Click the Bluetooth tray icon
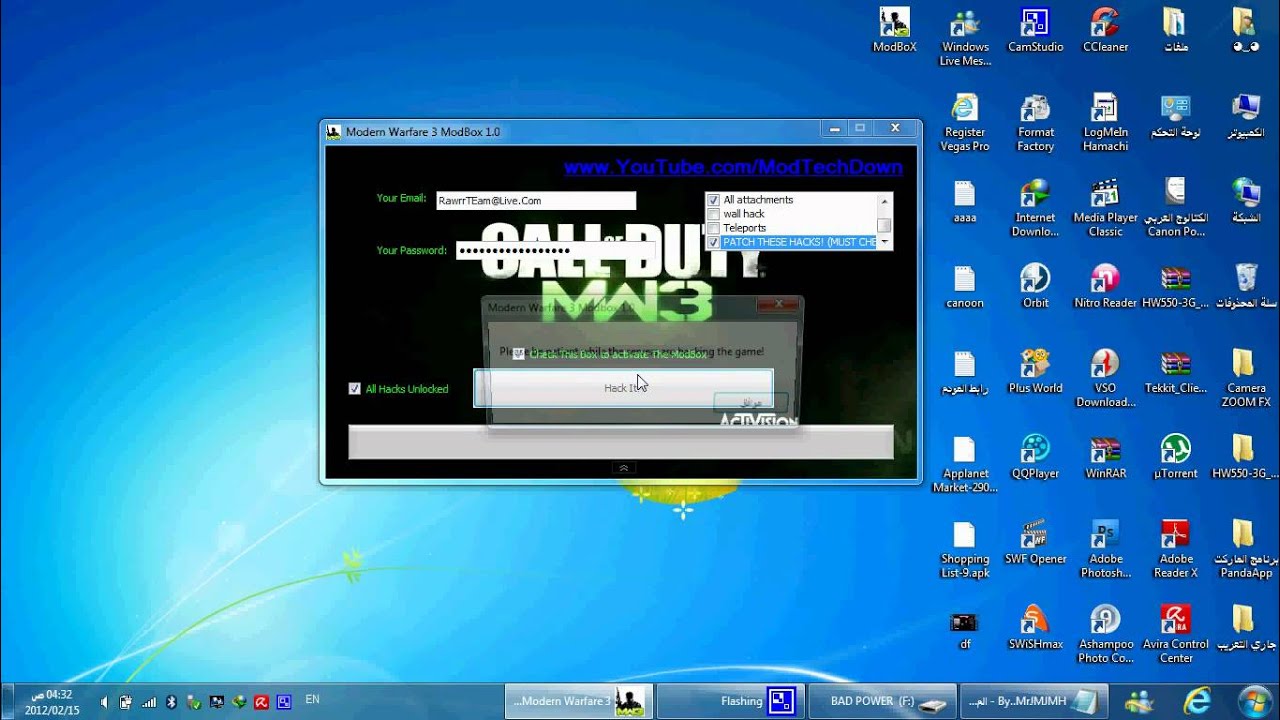 (x=171, y=702)
